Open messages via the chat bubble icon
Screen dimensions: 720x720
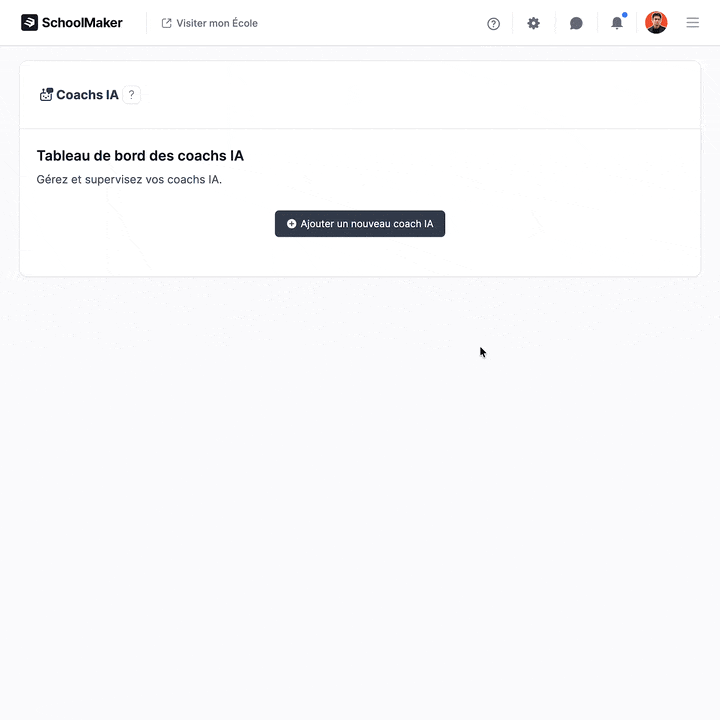coord(576,23)
